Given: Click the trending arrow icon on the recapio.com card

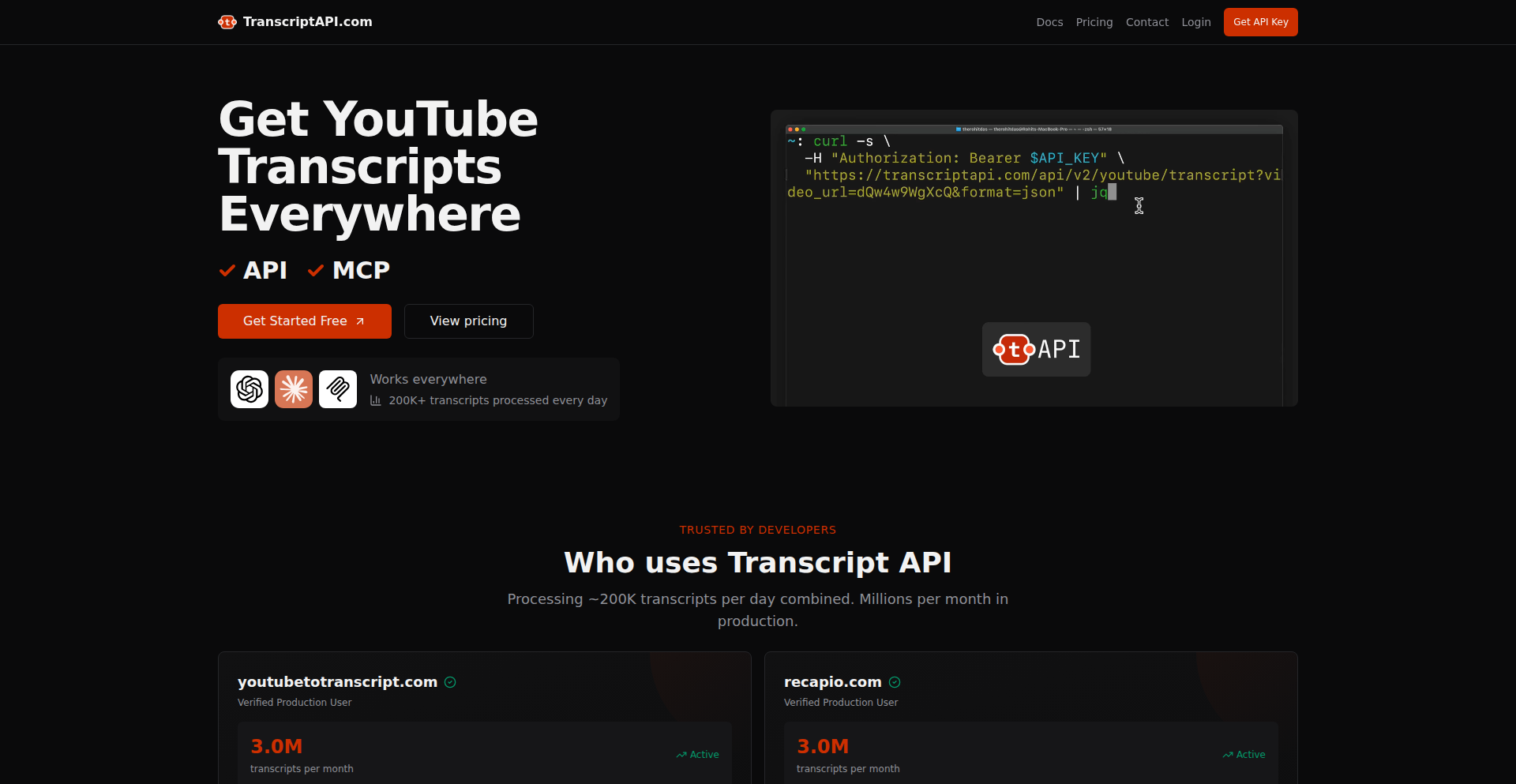Looking at the screenshot, I should click(1227, 755).
